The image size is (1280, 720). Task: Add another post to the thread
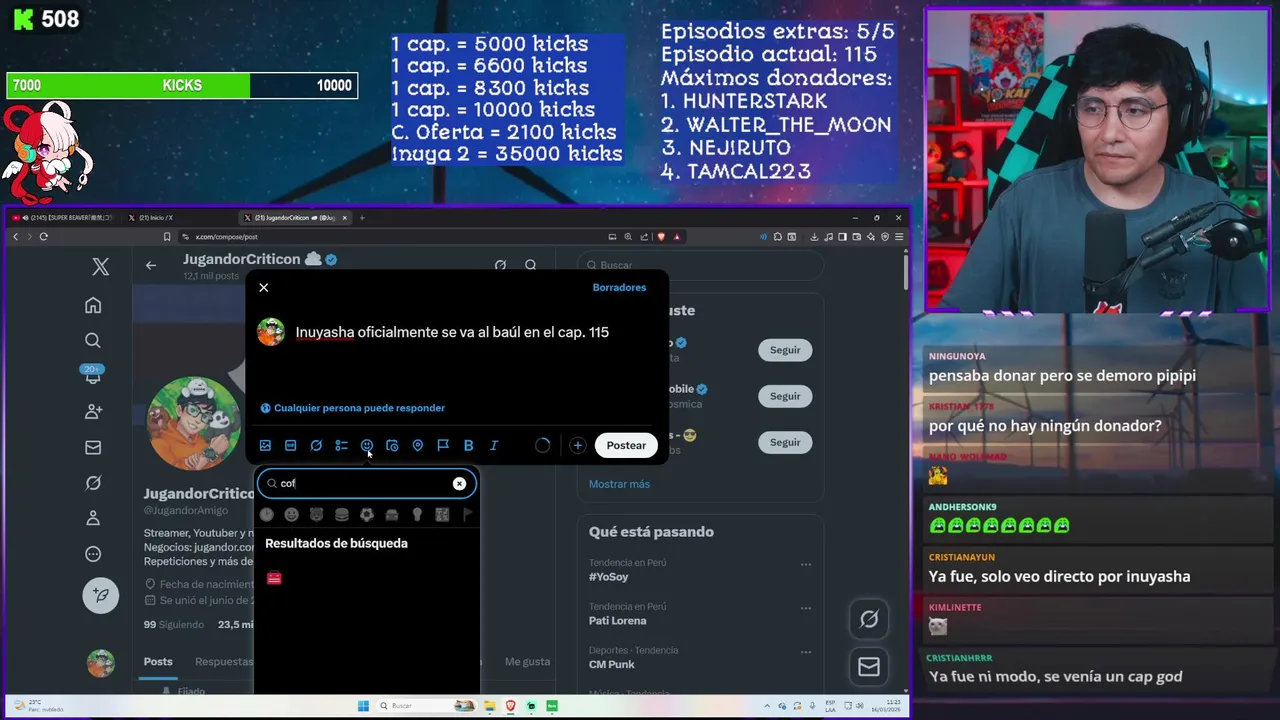click(578, 445)
